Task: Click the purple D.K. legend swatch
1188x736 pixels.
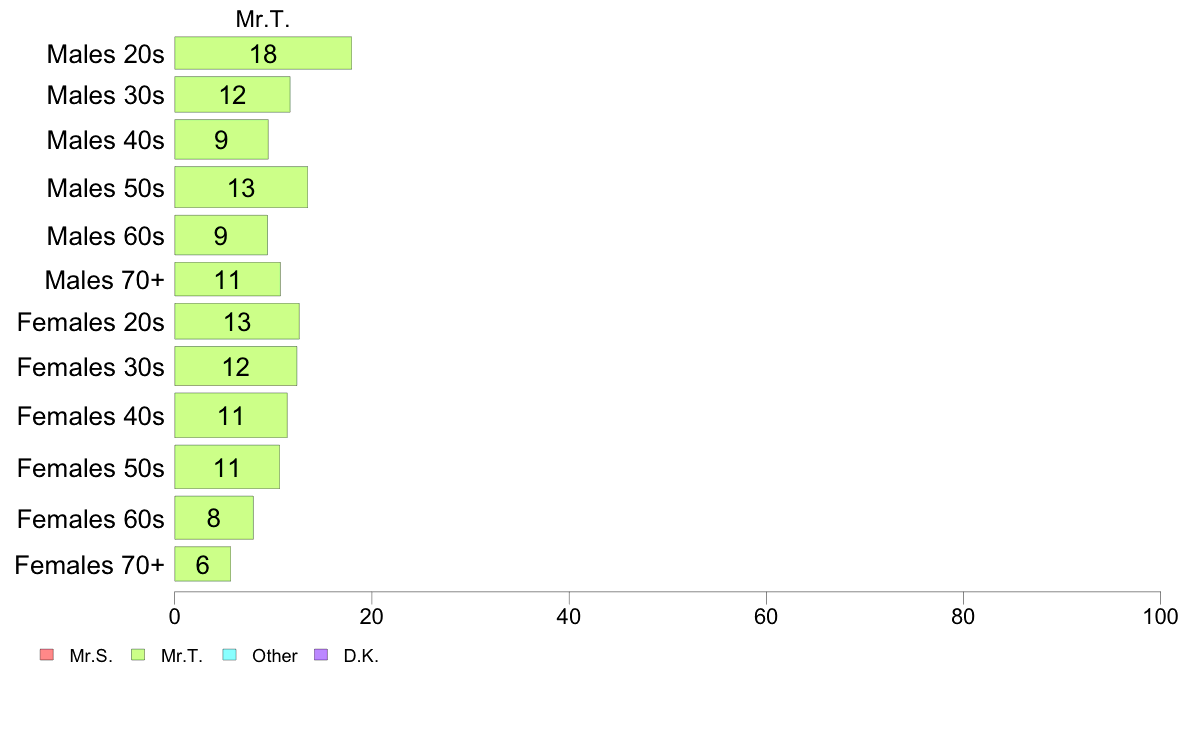Action: click(x=321, y=655)
